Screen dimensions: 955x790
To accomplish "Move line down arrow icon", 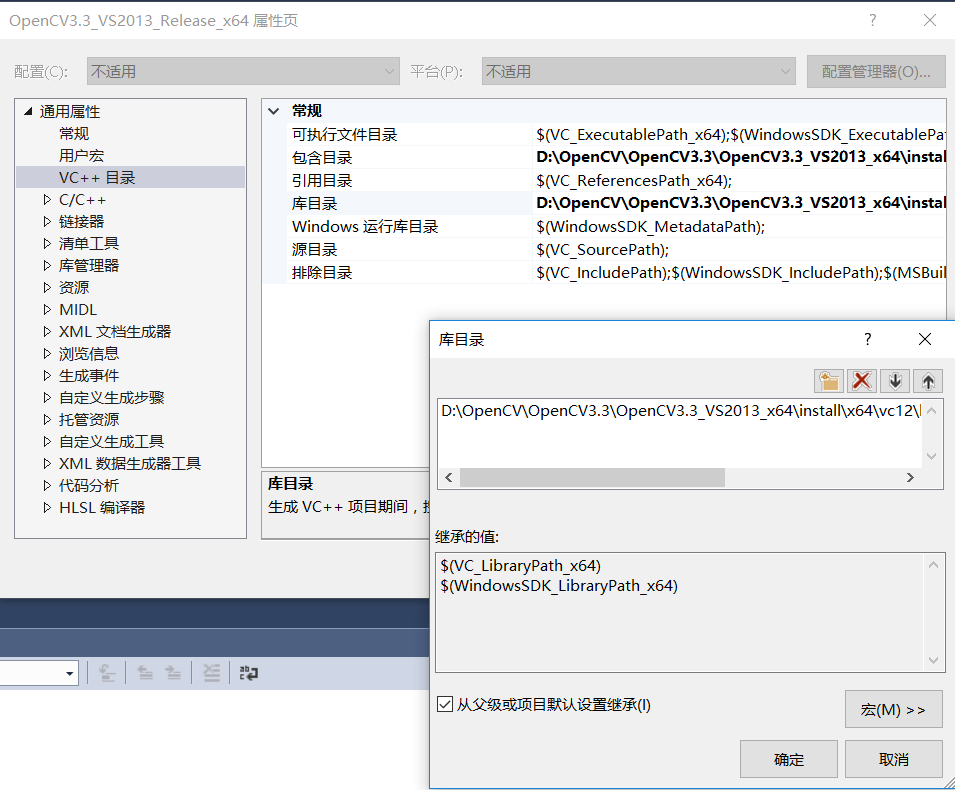I will coord(895,381).
